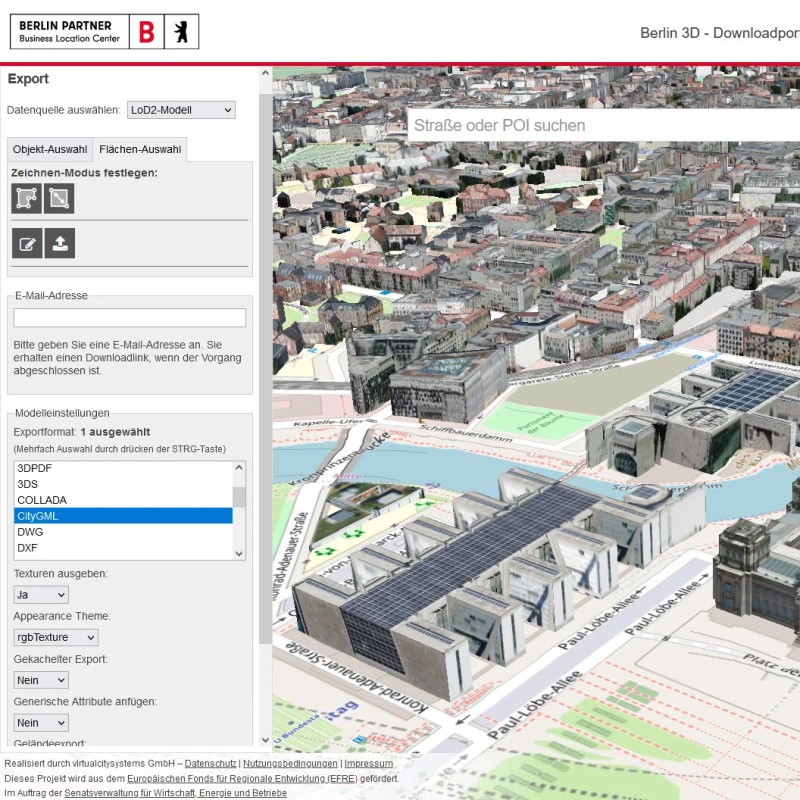
Task: Click the red B logo icon
Action: tap(147, 31)
